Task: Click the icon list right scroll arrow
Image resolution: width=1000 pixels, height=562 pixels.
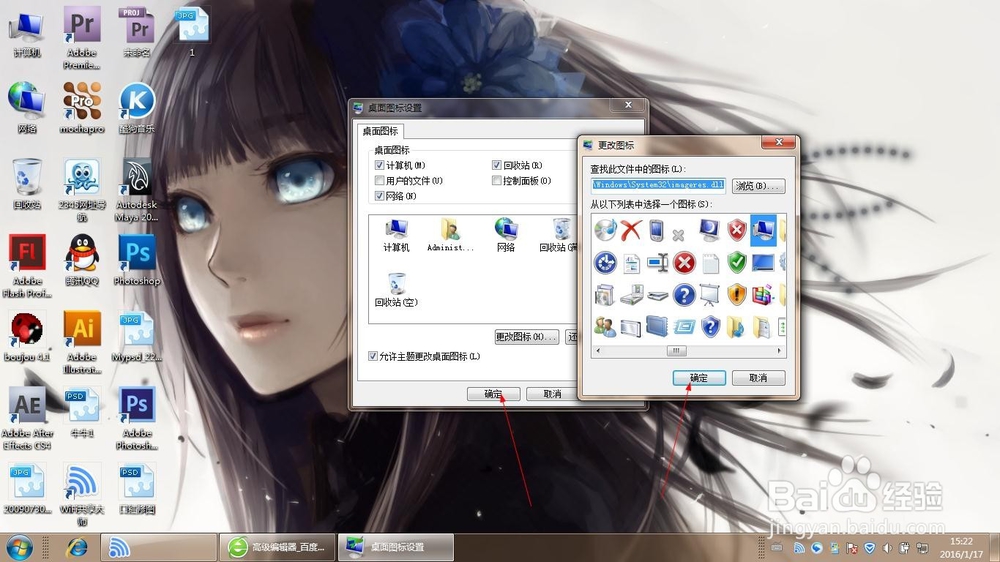Action: 779,351
